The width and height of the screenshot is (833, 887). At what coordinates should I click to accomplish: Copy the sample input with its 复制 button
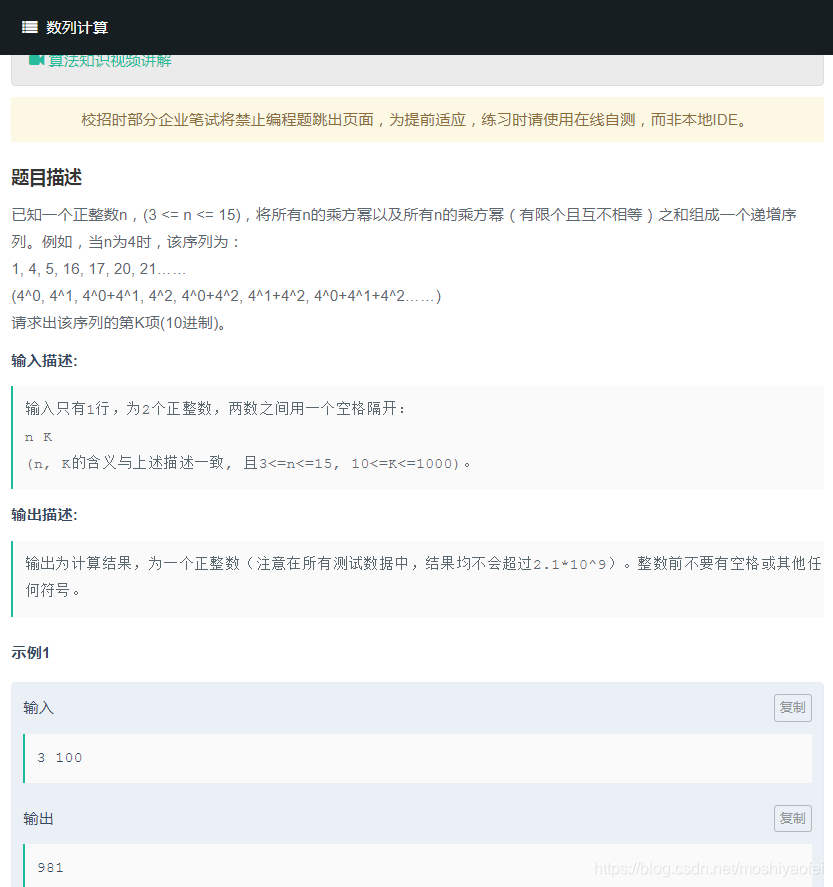[792, 708]
